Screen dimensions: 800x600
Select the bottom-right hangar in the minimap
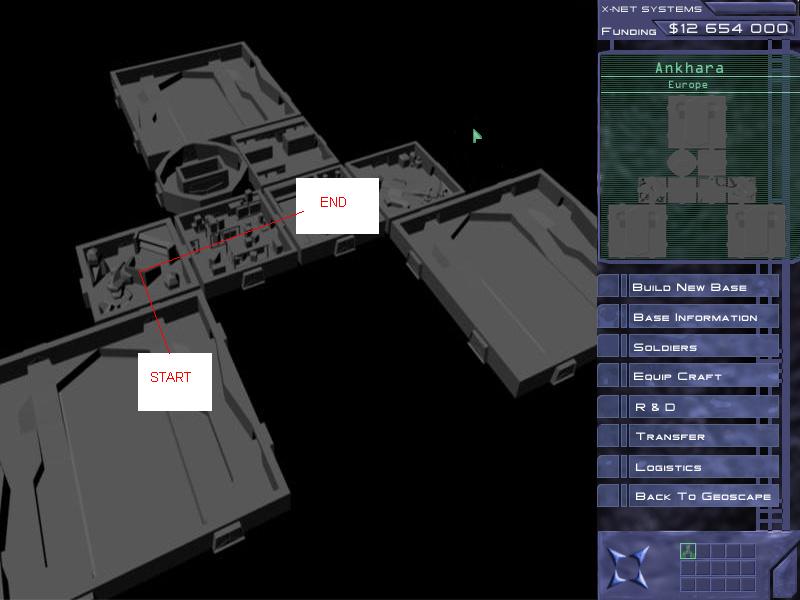tap(756, 230)
